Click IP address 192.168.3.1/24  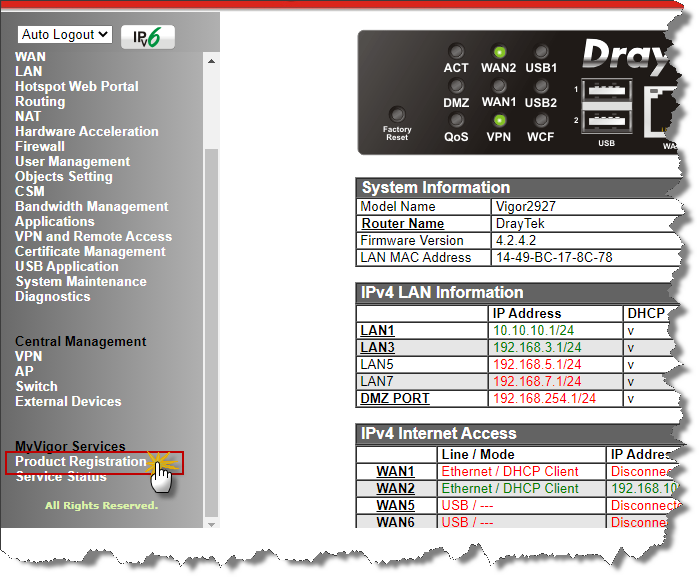coord(537,347)
